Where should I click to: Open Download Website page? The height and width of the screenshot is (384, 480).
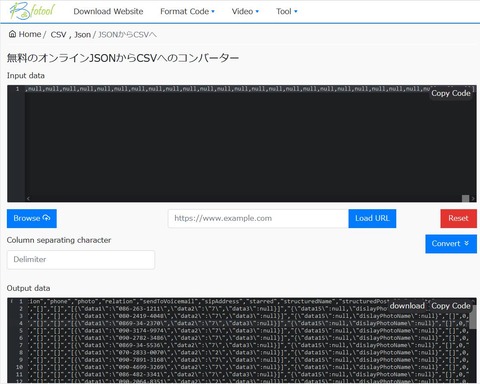click(x=108, y=11)
